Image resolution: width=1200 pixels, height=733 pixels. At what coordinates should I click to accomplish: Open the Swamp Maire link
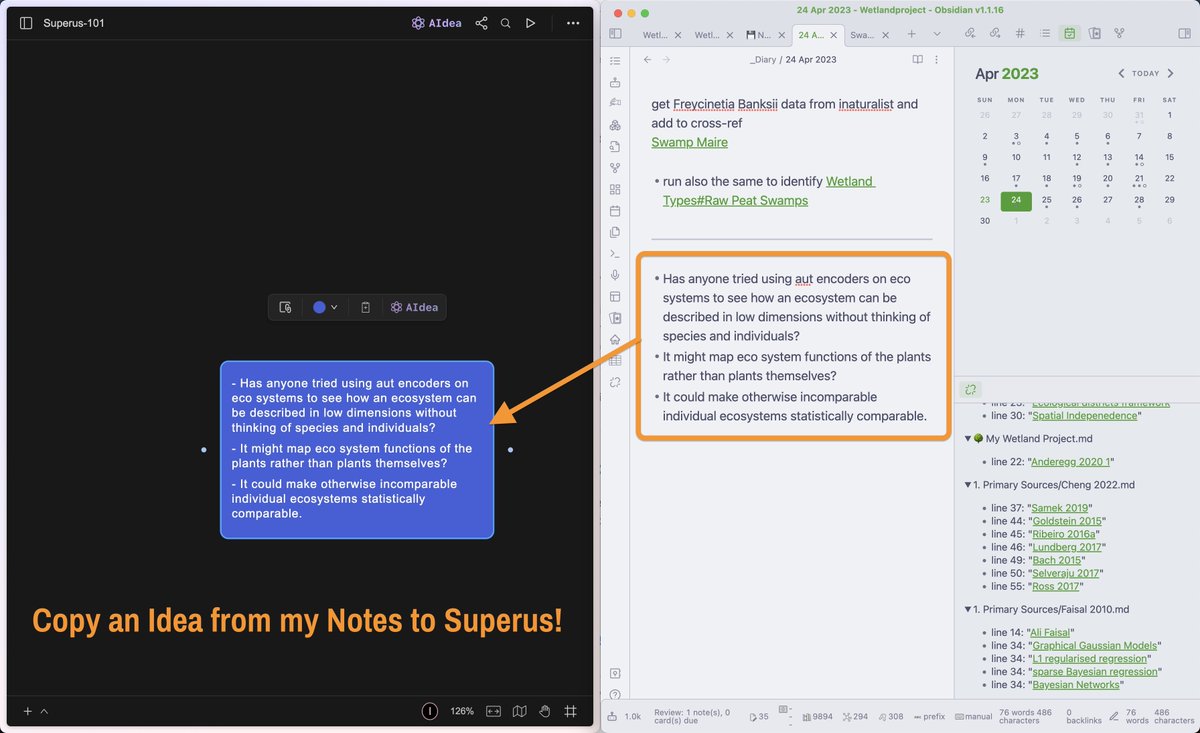tap(689, 142)
